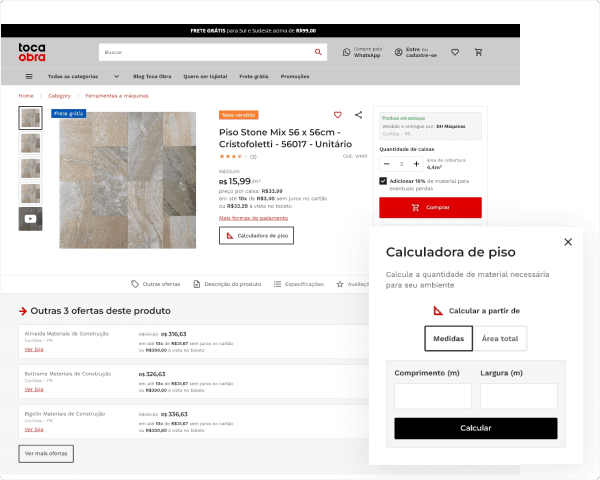Open Blog Toca Obra menu item
This screenshot has height=480, width=600.
coord(152,77)
